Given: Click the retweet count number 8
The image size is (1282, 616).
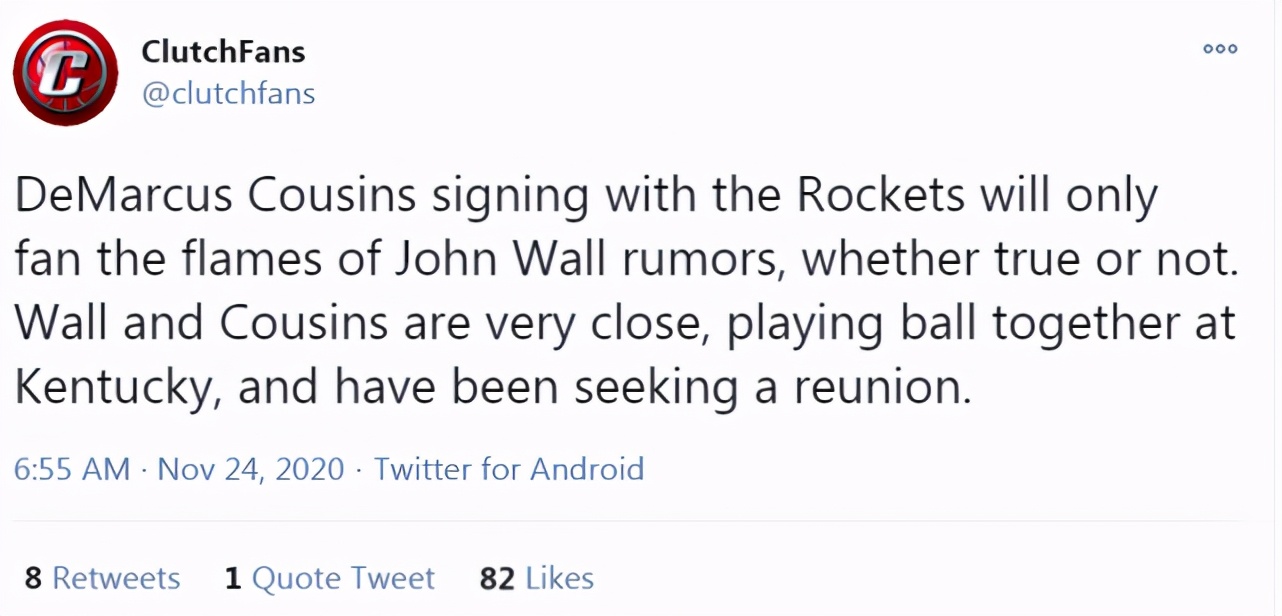Looking at the screenshot, I should click(x=33, y=578).
